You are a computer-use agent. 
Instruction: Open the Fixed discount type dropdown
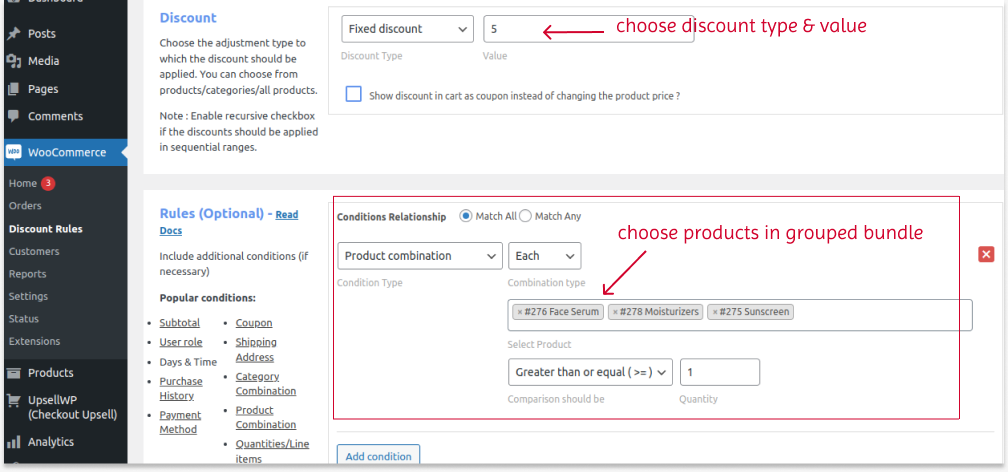407,29
